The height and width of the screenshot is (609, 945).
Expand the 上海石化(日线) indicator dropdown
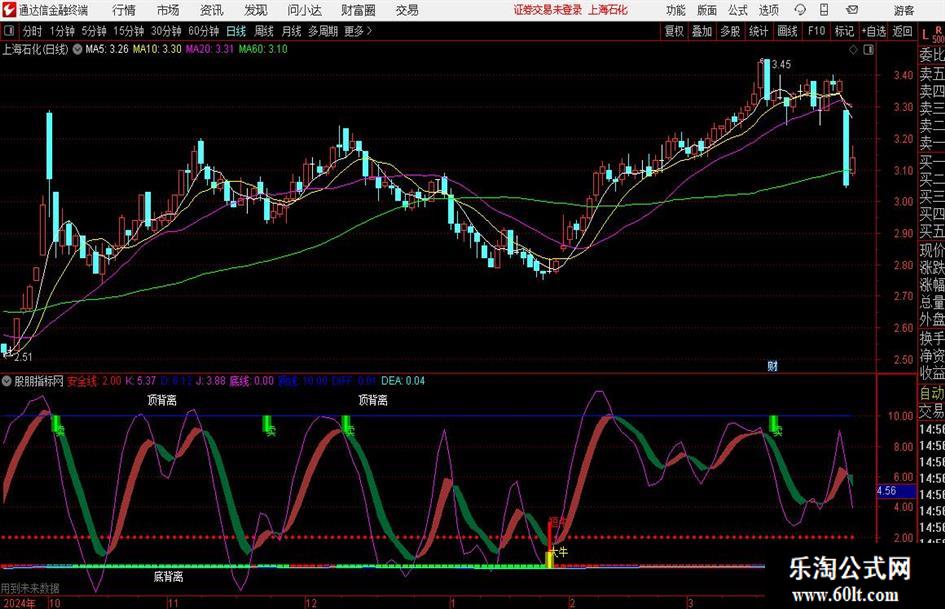(78, 49)
